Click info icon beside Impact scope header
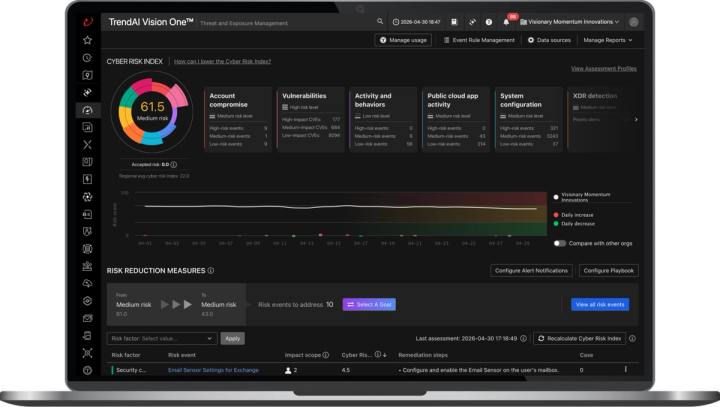The image size is (720, 407). pos(326,355)
